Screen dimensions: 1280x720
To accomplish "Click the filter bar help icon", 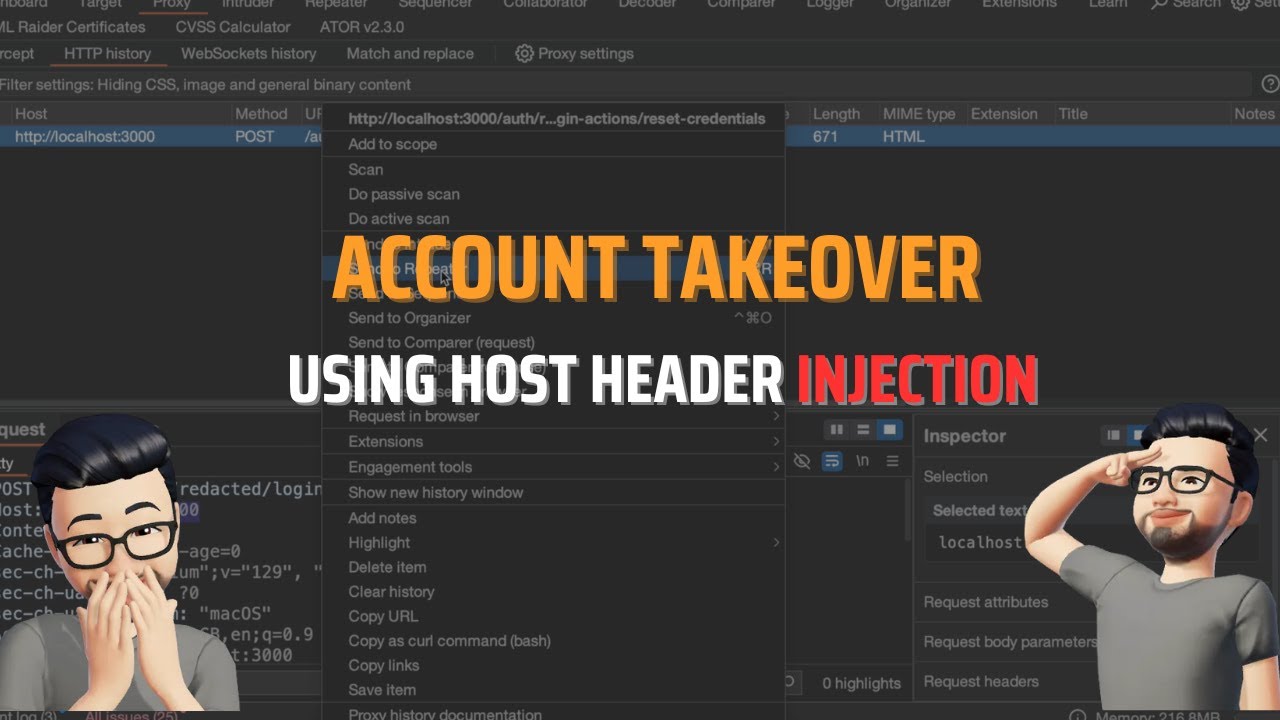I will click(x=1270, y=84).
